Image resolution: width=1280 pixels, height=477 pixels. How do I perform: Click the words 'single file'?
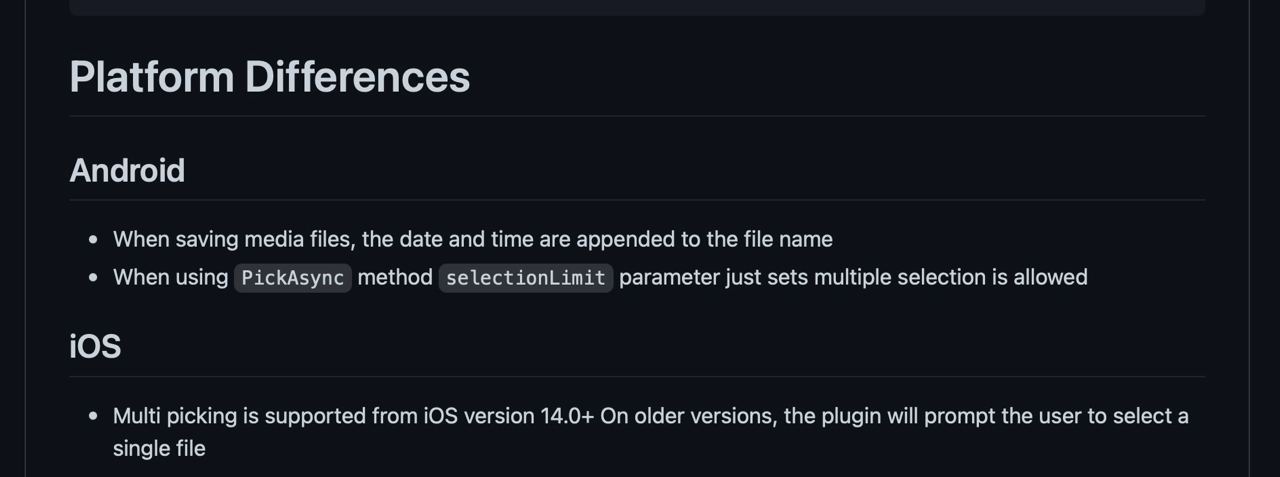tap(159, 448)
